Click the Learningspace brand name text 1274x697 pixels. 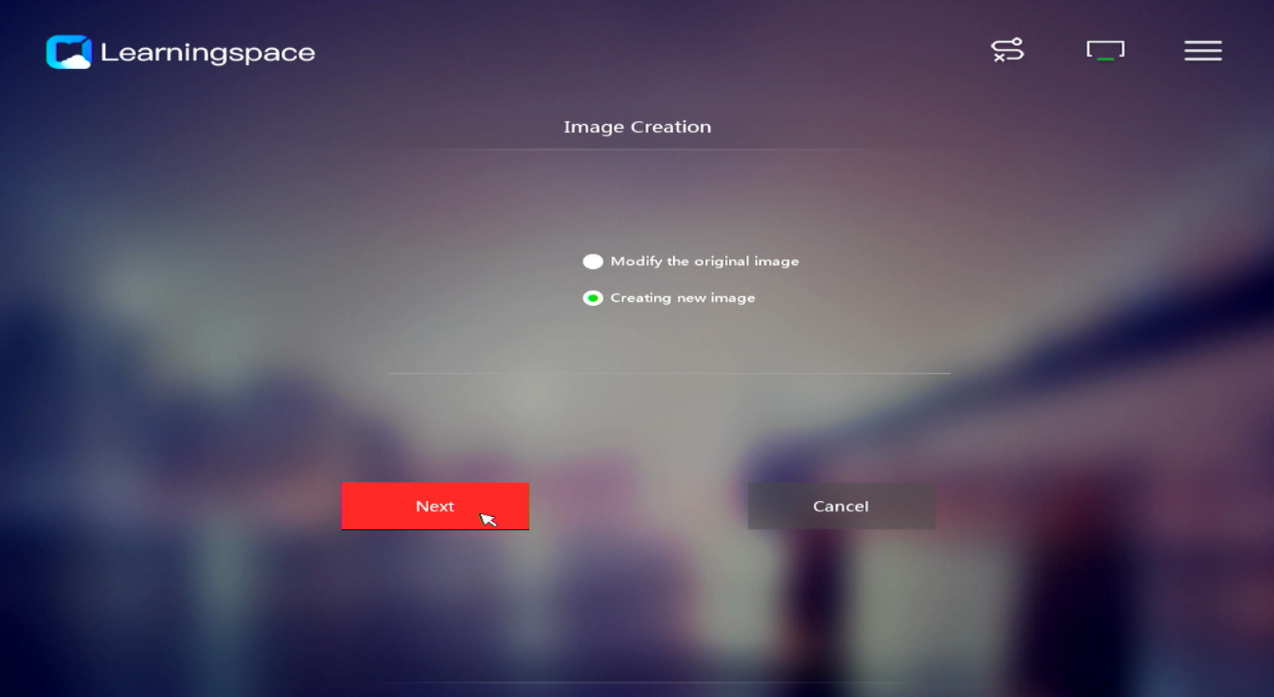click(x=208, y=52)
